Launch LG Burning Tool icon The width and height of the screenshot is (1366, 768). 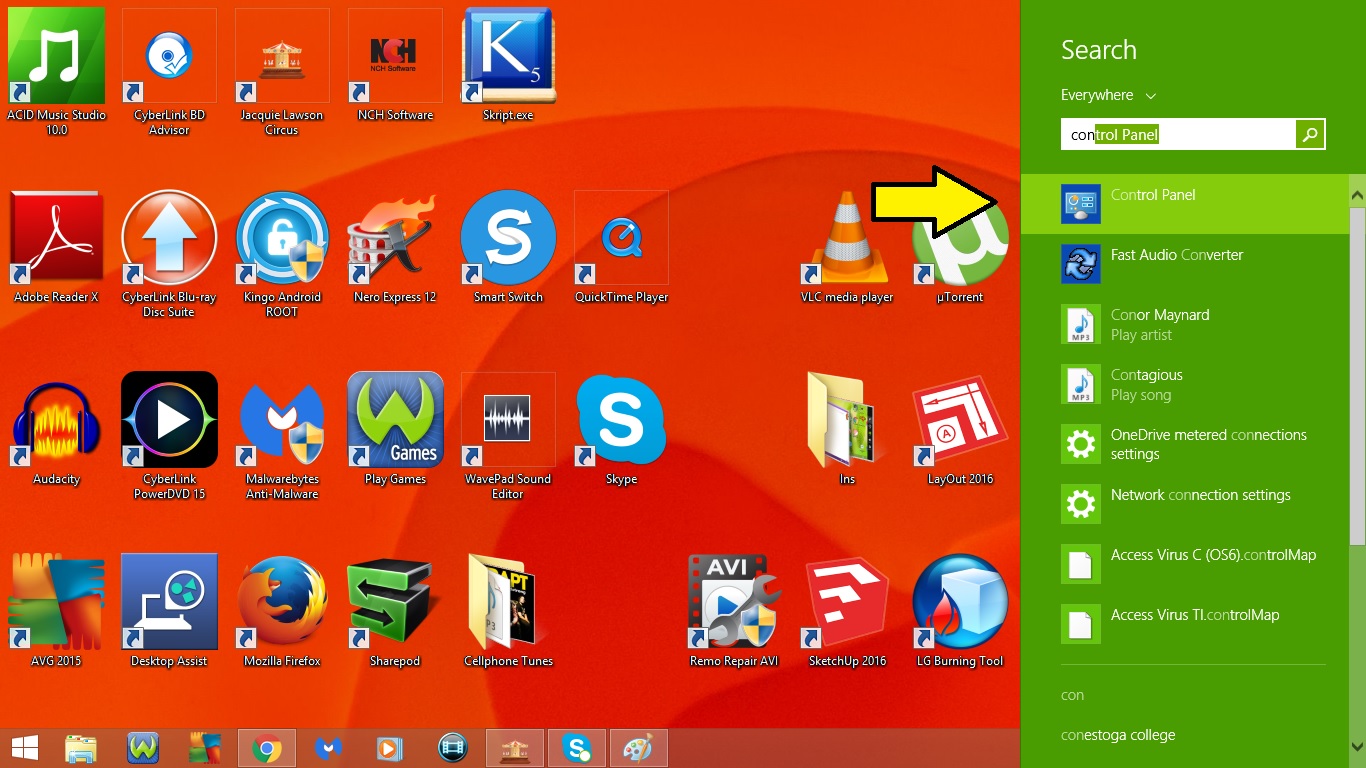point(960,602)
